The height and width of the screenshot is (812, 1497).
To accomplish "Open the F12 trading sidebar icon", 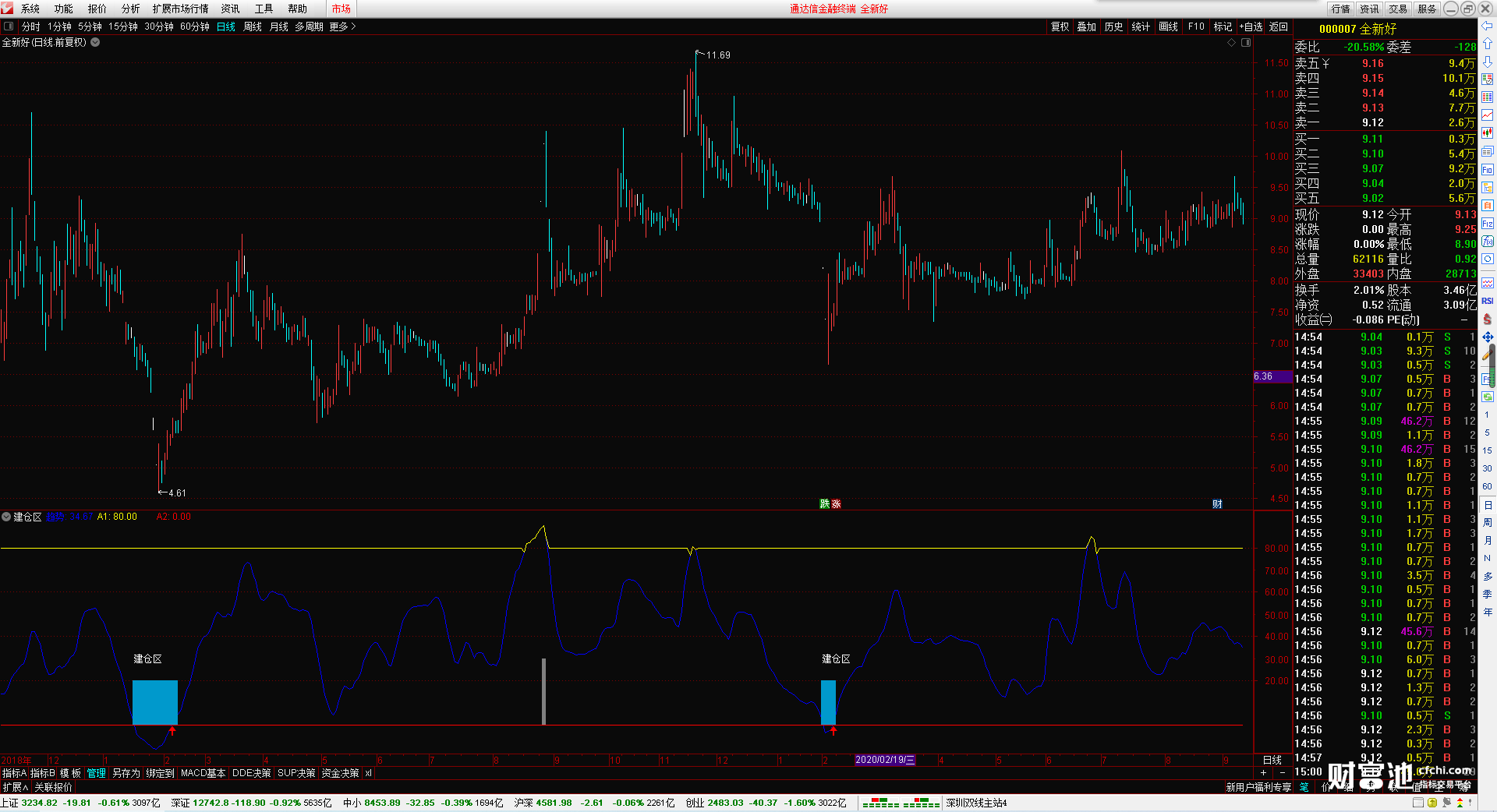I will (1488, 224).
